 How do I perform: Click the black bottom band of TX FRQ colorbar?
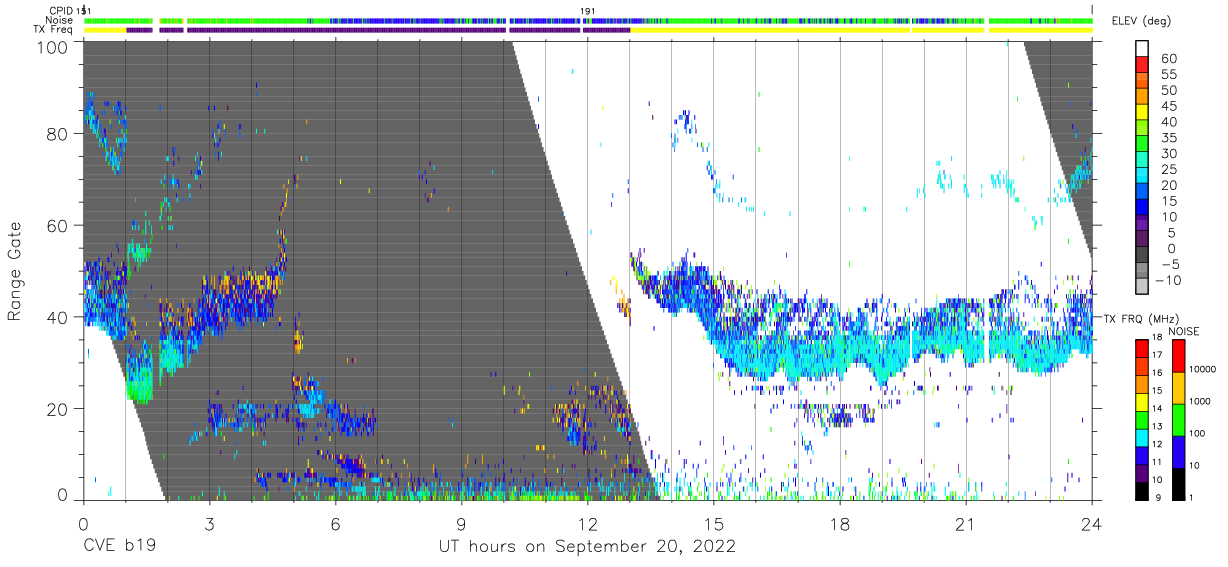(1143, 490)
